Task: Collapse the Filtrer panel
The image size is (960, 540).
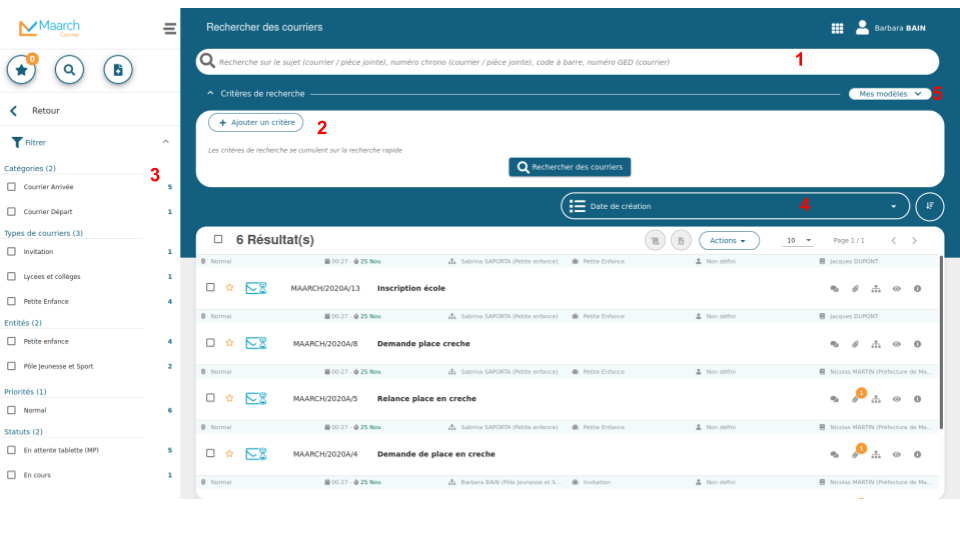Action: coord(165,143)
